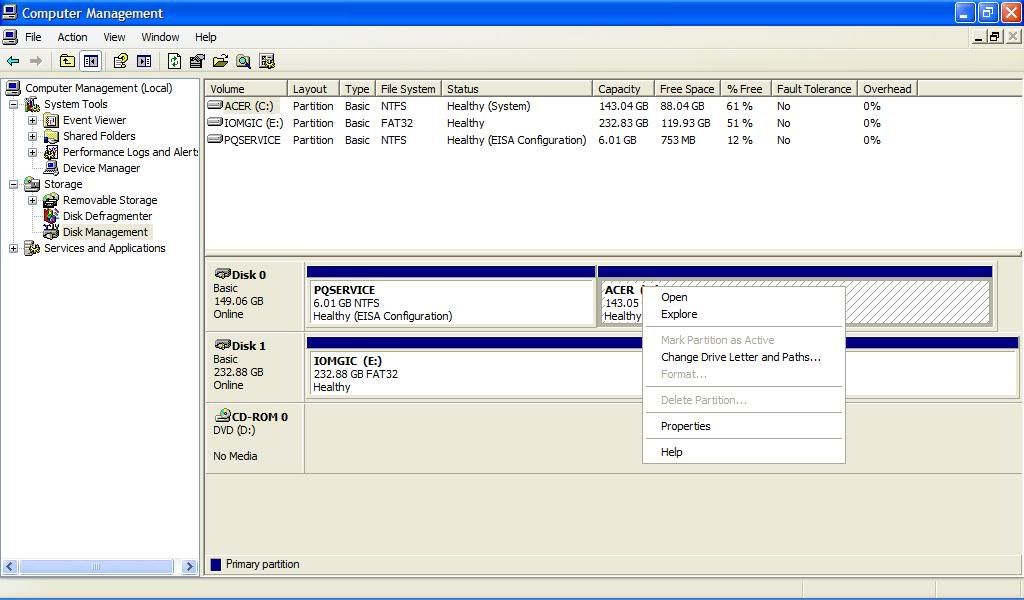Click the console icon beside the File menu
1024x600 pixels.
tap(10, 37)
